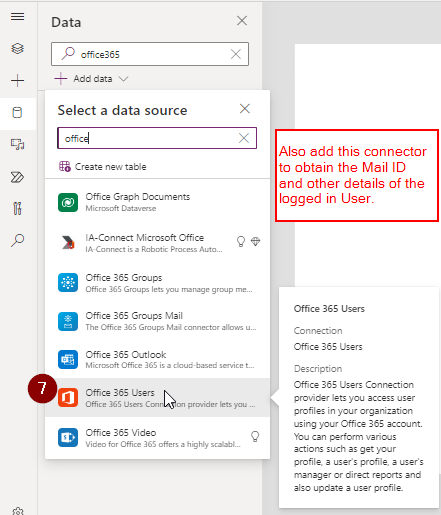
Task: Clear the office365 search field in the Data panel
Action: [x=236, y=54]
